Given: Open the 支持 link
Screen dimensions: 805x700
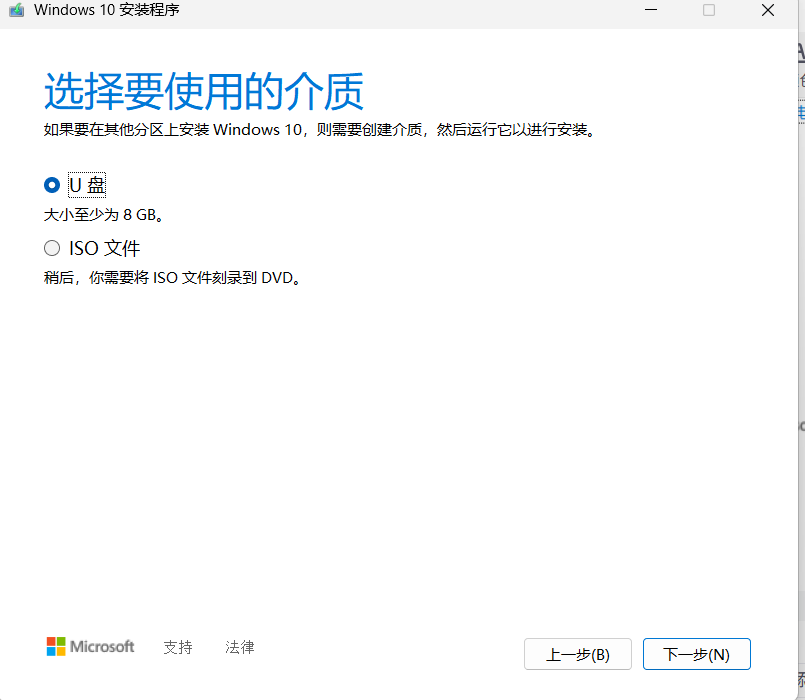Looking at the screenshot, I should pos(178,647).
